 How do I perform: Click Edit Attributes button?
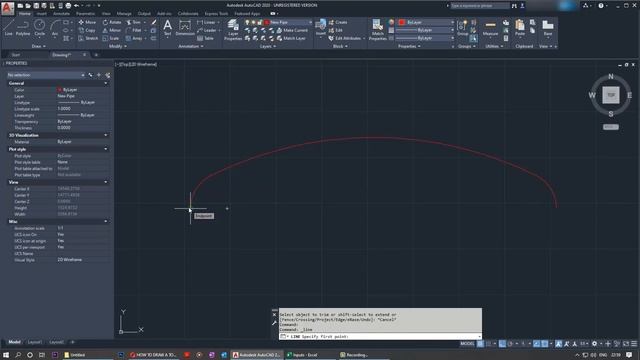tap(345, 38)
